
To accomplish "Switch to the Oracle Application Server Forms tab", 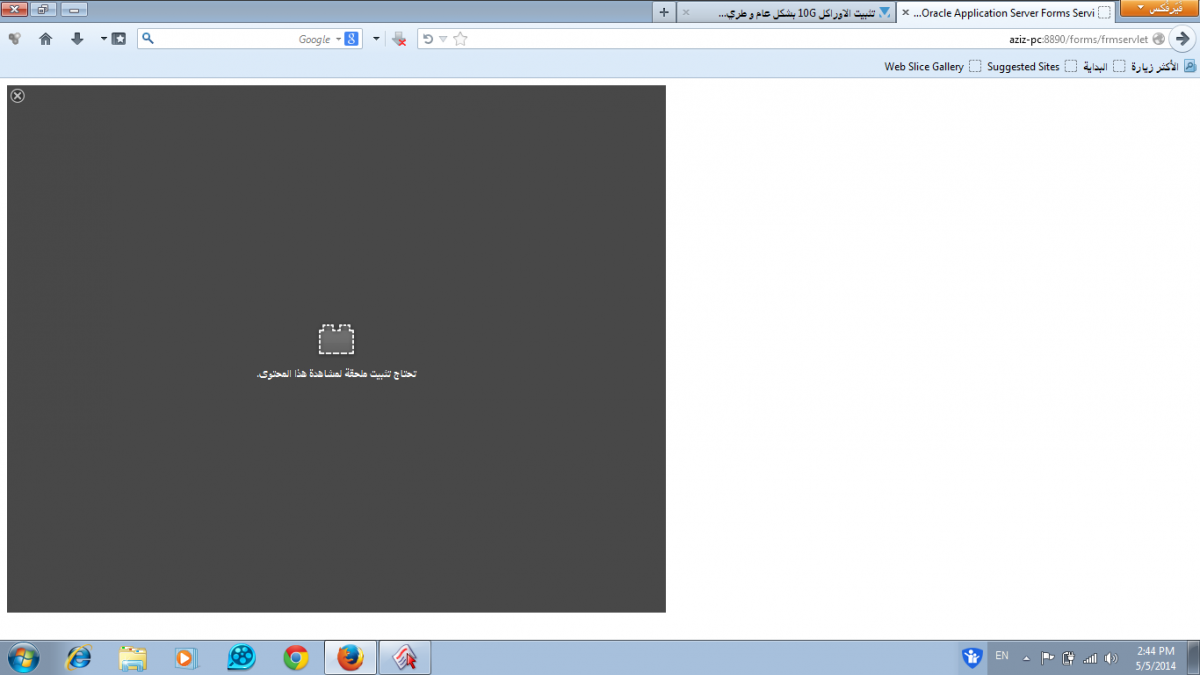I will point(1010,13).
